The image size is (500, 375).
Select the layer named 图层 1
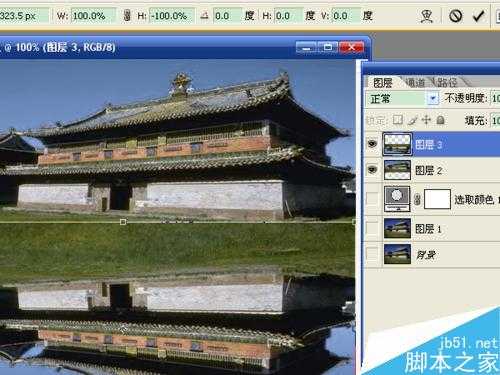click(428, 229)
